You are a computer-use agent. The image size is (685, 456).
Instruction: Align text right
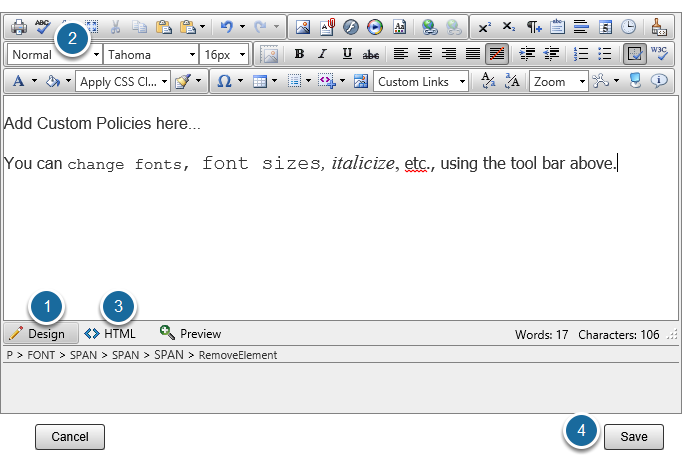[449, 54]
